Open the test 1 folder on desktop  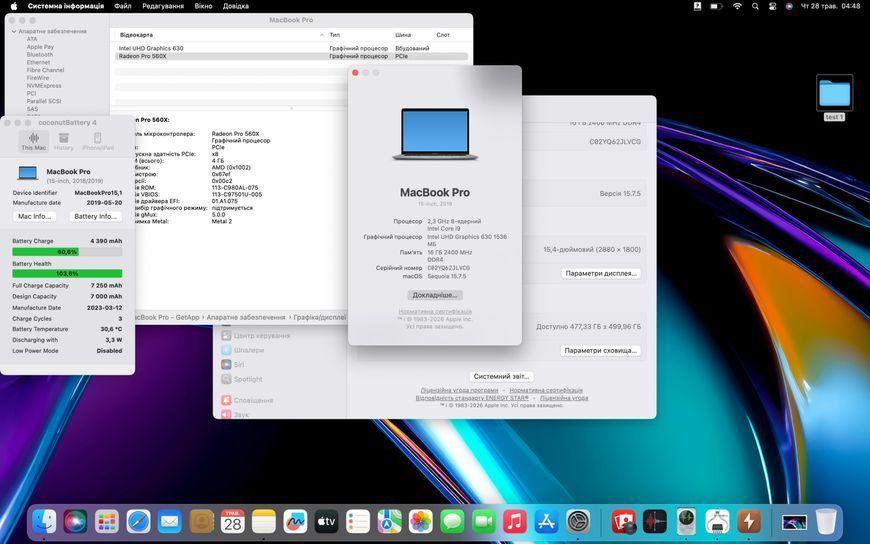click(x=834, y=97)
